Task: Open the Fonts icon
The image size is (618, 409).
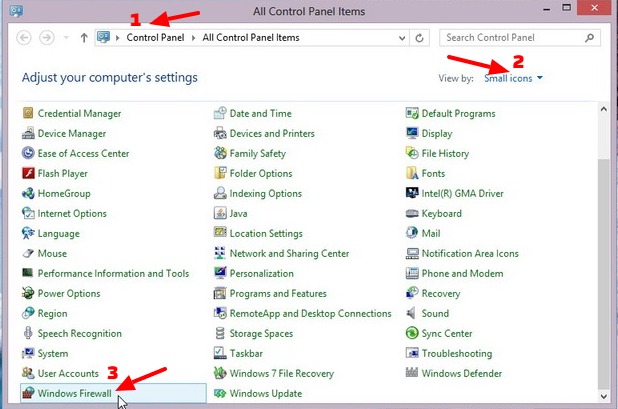Action: click(412, 173)
